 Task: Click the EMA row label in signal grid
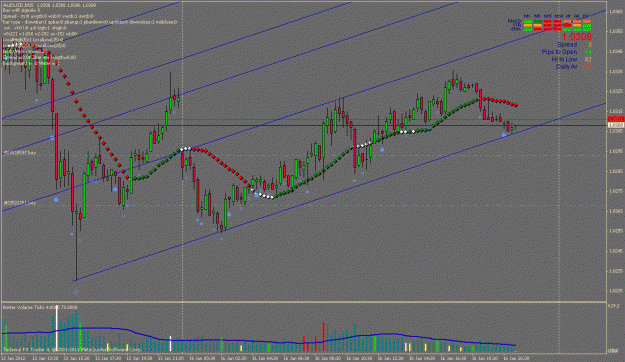517,29
